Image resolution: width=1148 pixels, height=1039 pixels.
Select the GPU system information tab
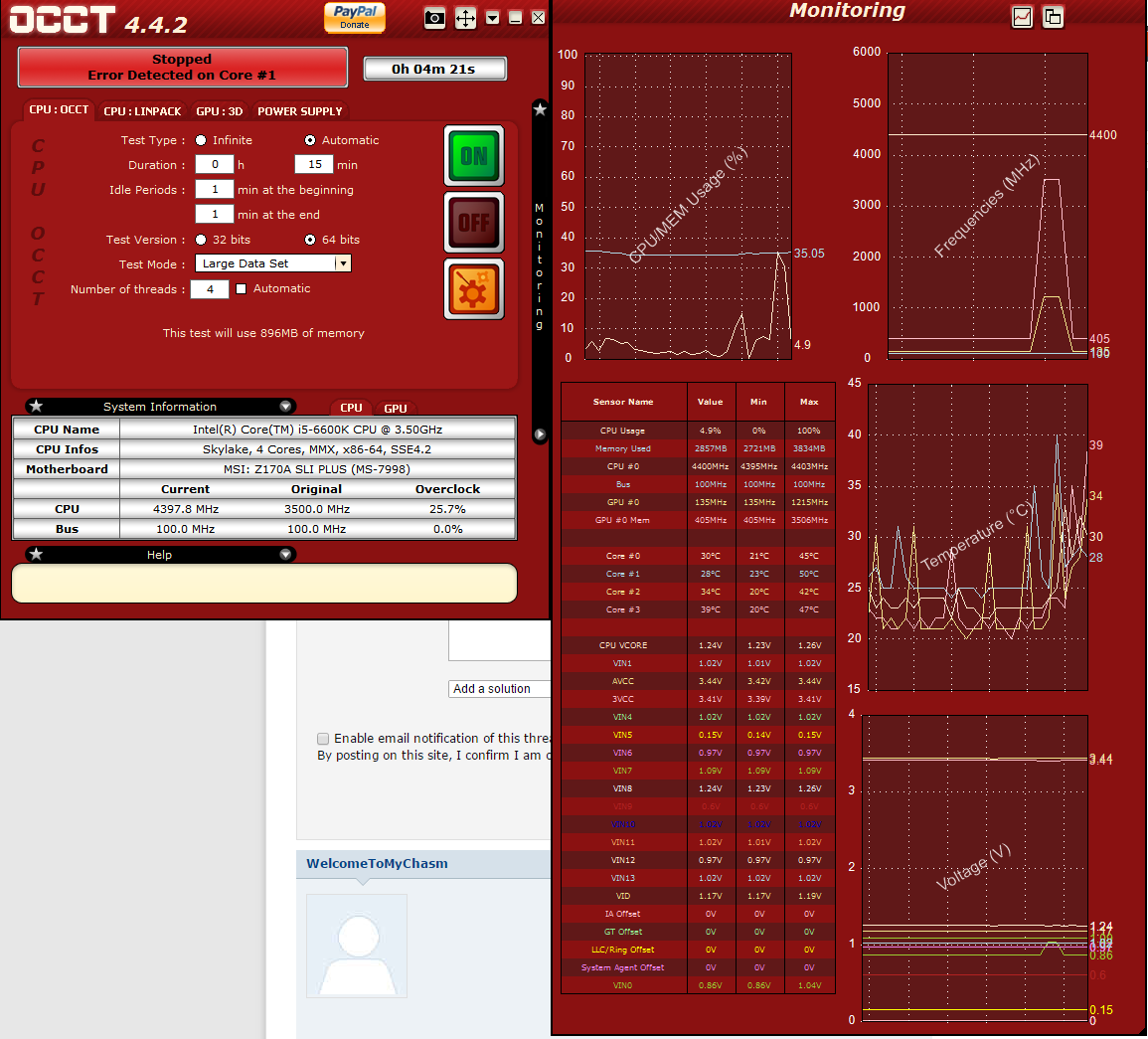coord(396,409)
